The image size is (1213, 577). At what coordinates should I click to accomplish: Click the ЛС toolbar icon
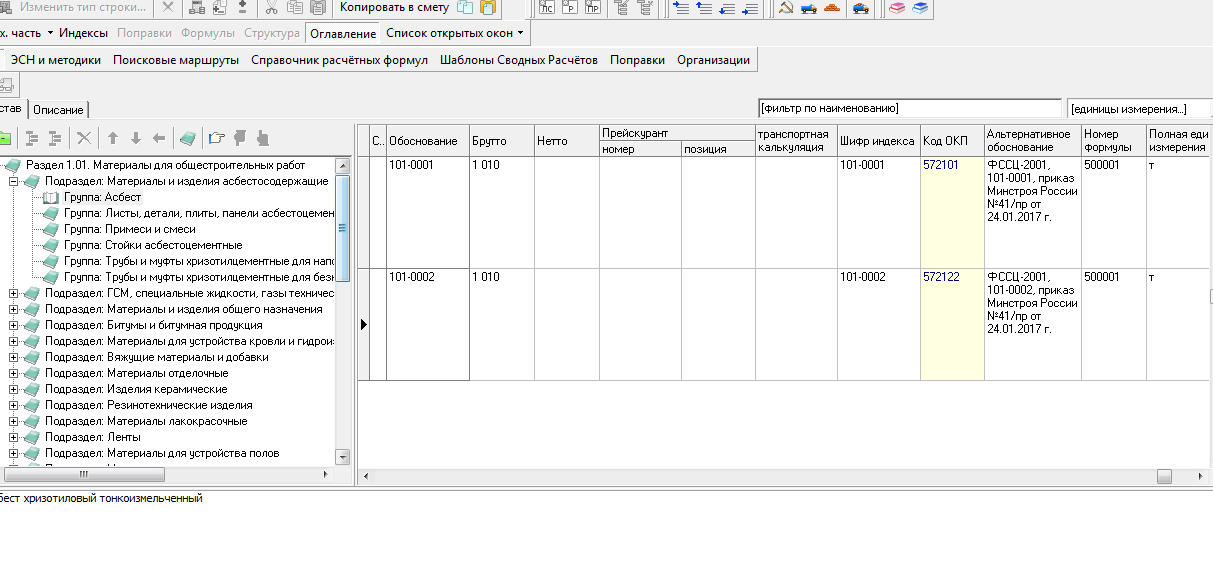click(548, 9)
